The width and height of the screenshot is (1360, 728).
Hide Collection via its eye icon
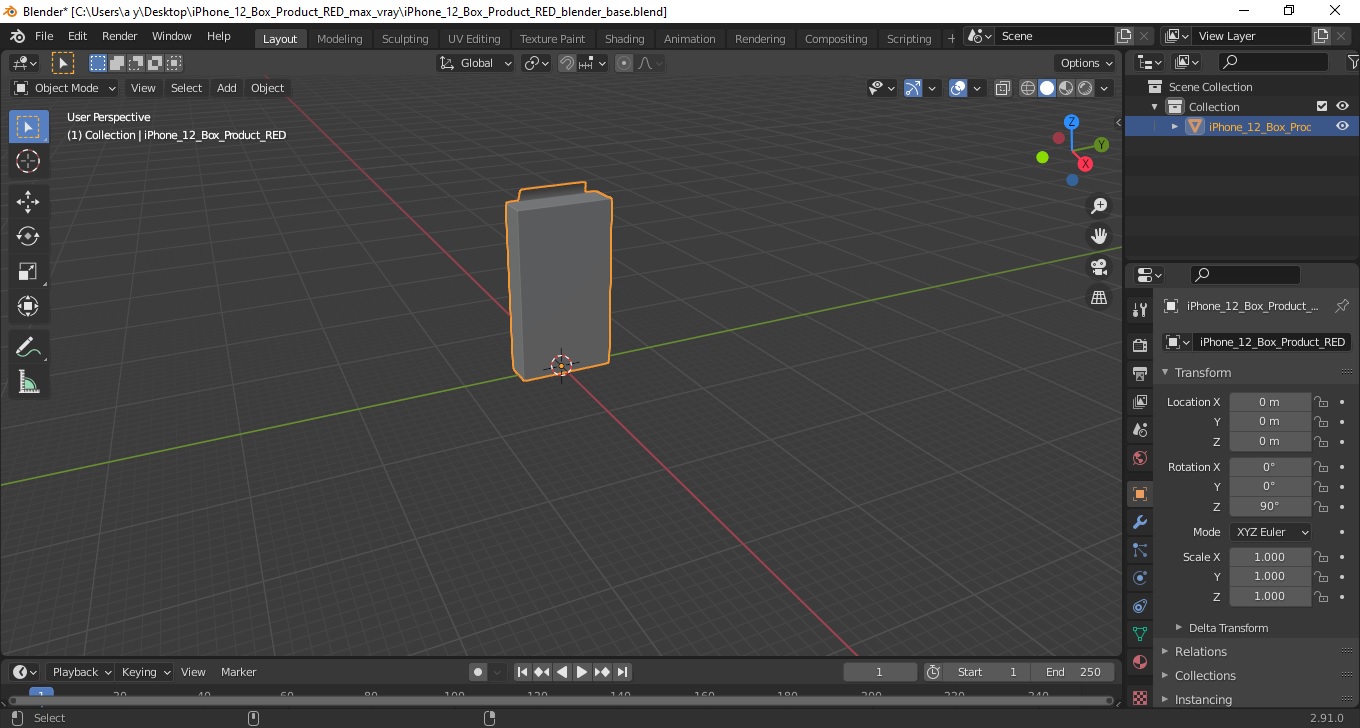coord(1343,106)
